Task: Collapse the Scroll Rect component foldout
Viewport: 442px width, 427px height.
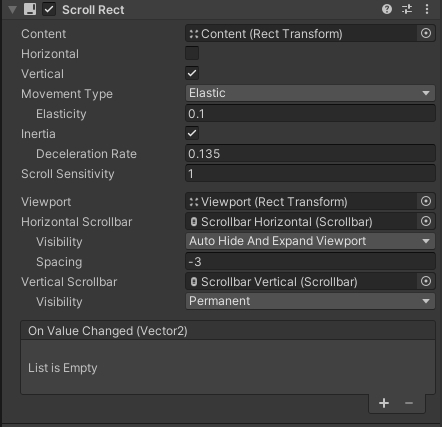Action: 12,9
